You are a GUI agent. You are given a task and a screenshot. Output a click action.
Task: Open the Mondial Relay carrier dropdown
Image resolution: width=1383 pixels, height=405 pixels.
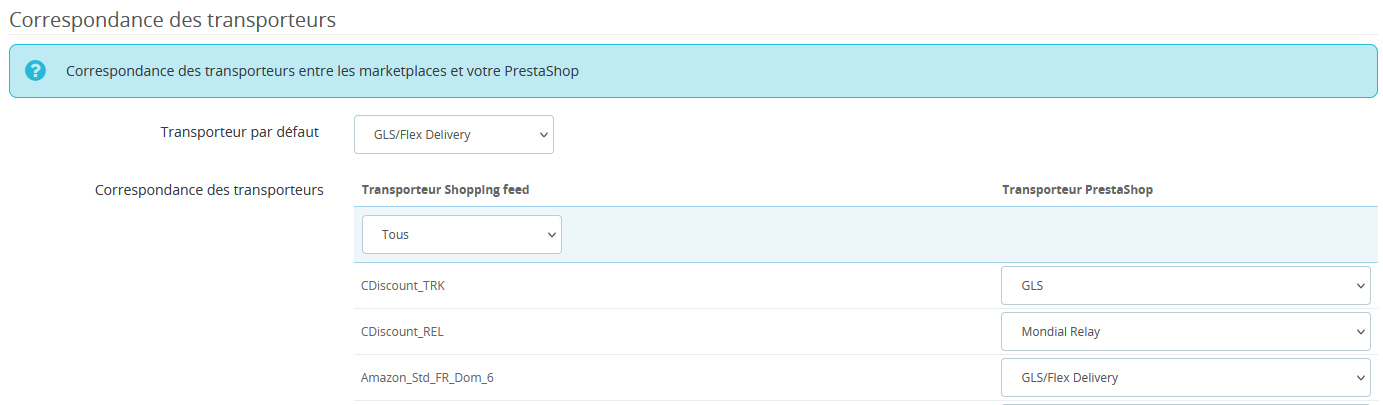coord(1186,331)
